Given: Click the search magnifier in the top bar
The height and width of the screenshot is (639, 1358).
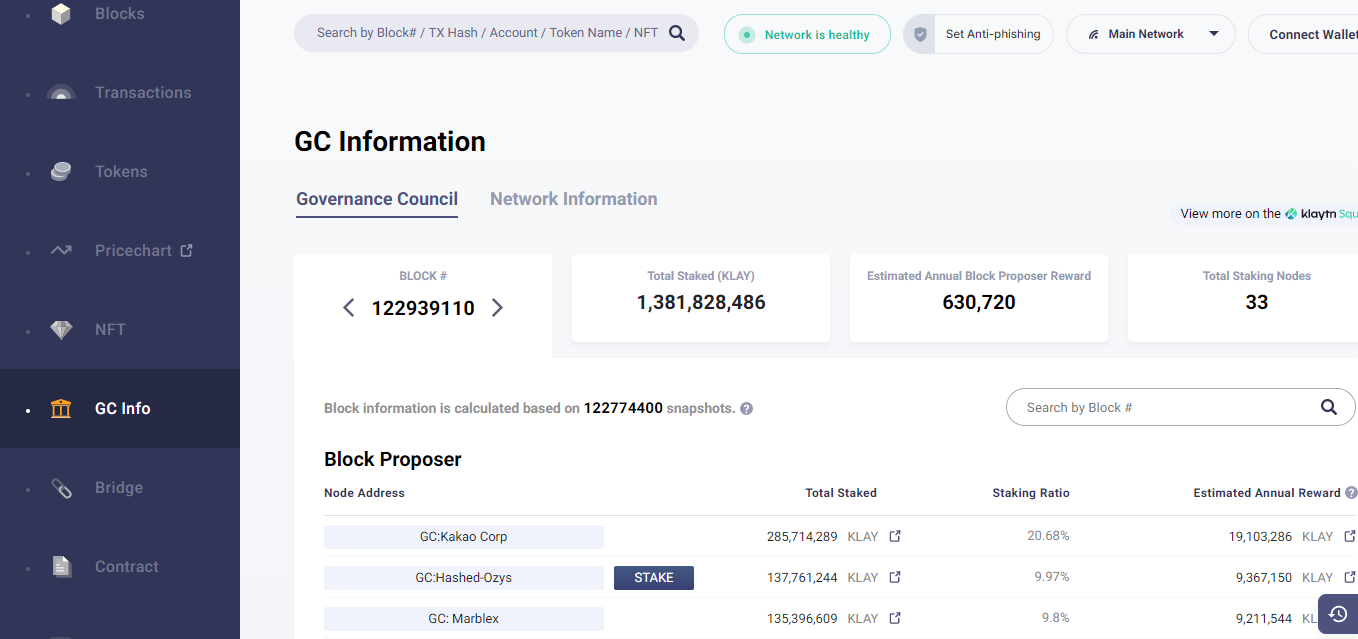Looking at the screenshot, I should 677,32.
